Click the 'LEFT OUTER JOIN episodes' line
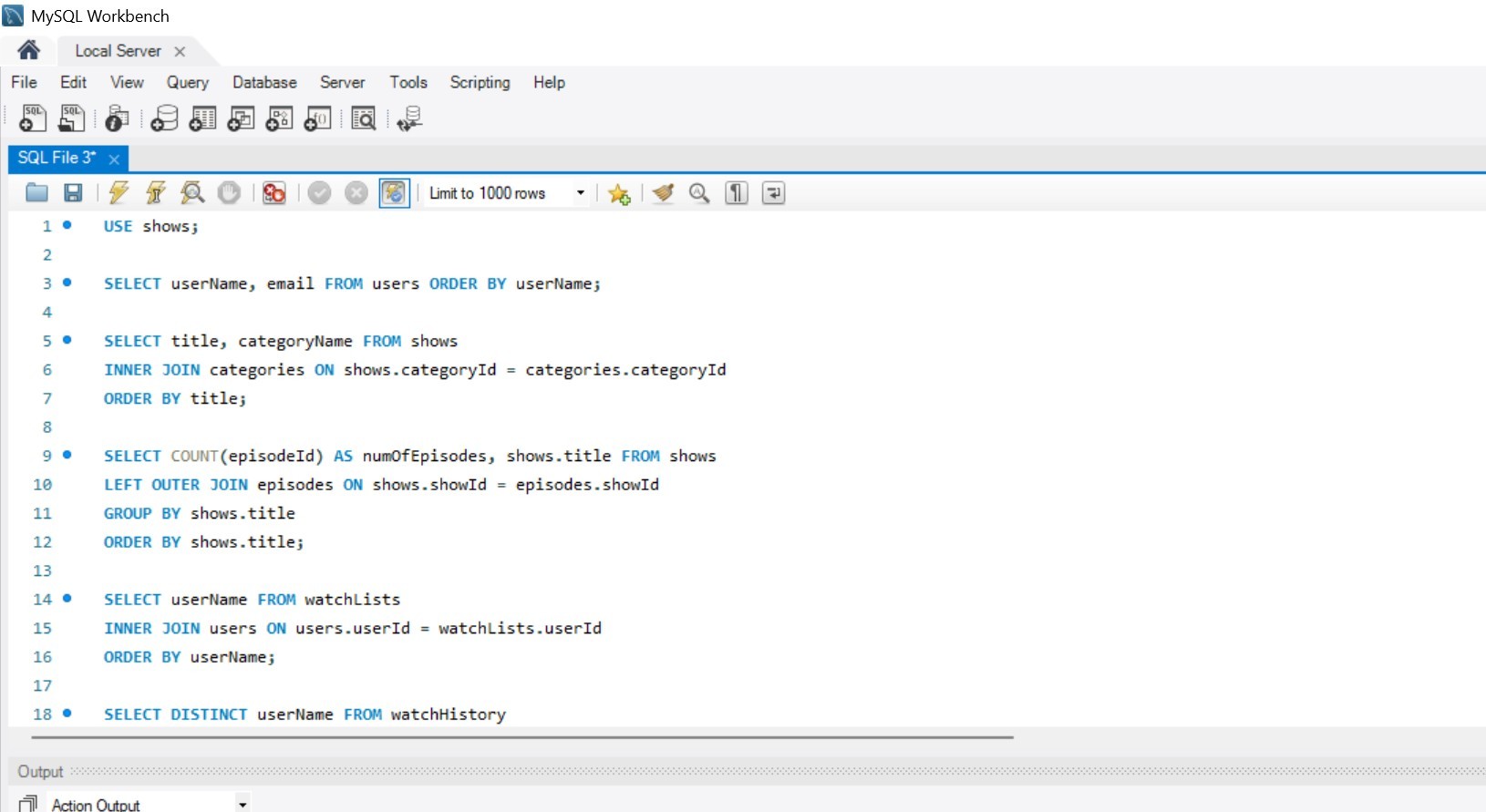Image resolution: width=1486 pixels, height=812 pixels. tap(381, 485)
